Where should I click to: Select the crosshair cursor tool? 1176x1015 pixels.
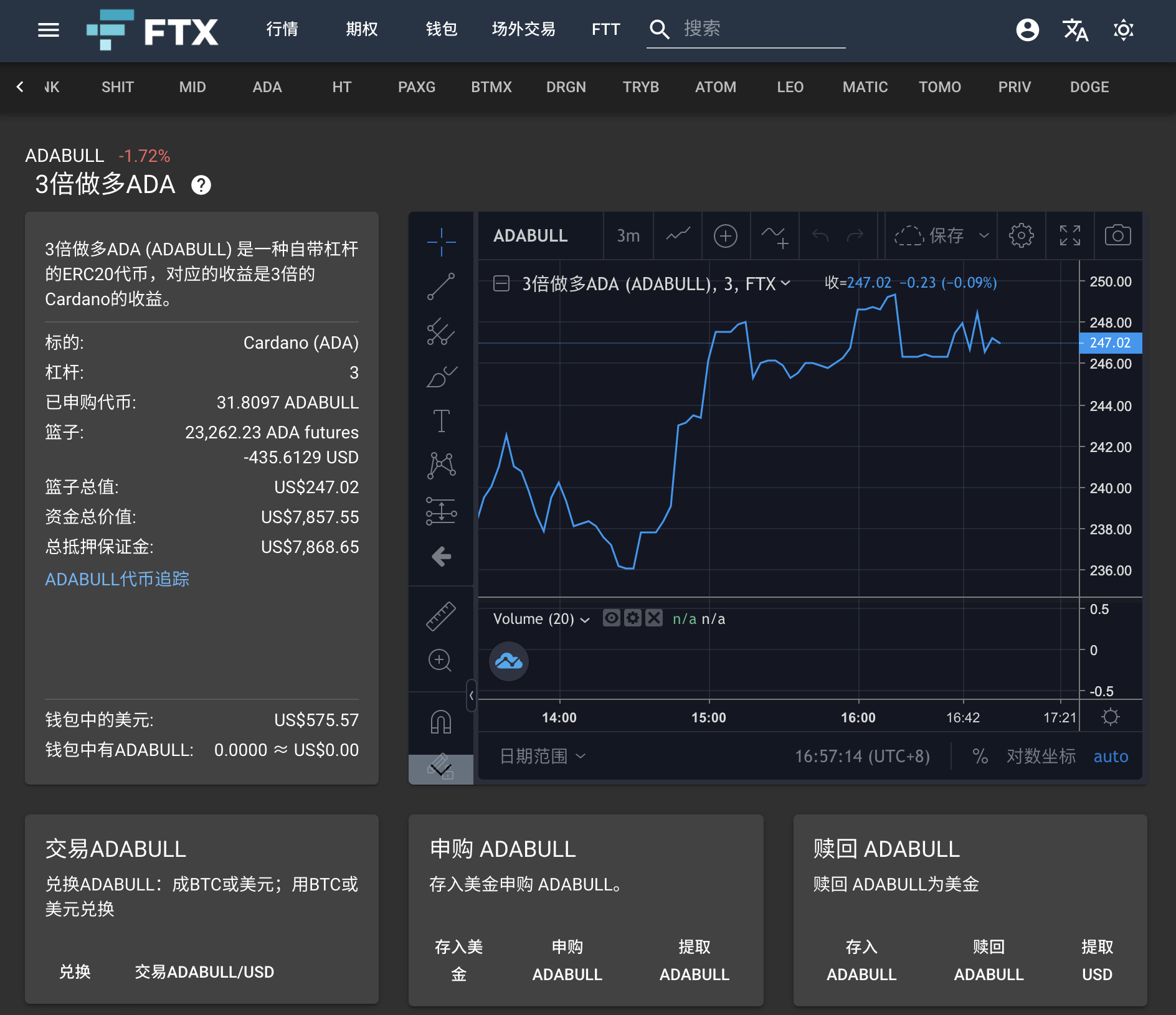tap(441, 242)
